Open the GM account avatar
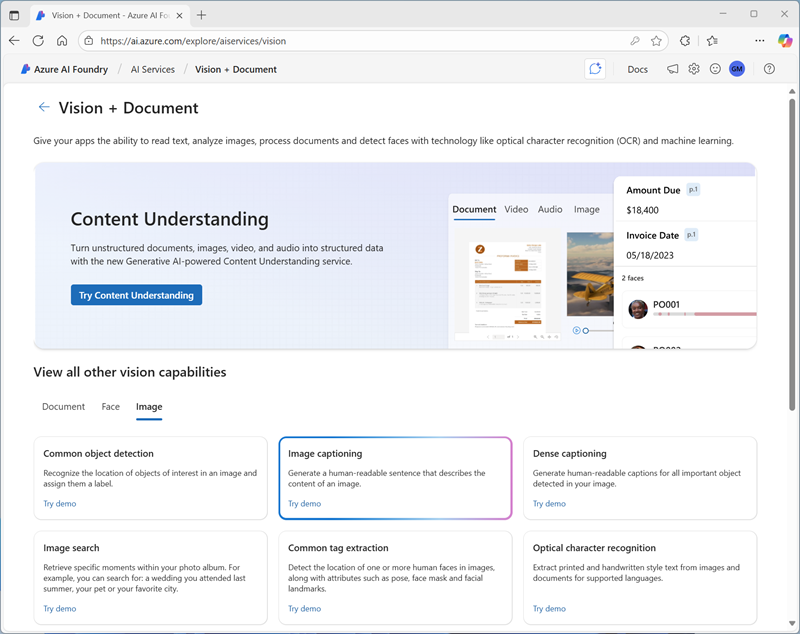The height and width of the screenshot is (634, 800). (737, 69)
